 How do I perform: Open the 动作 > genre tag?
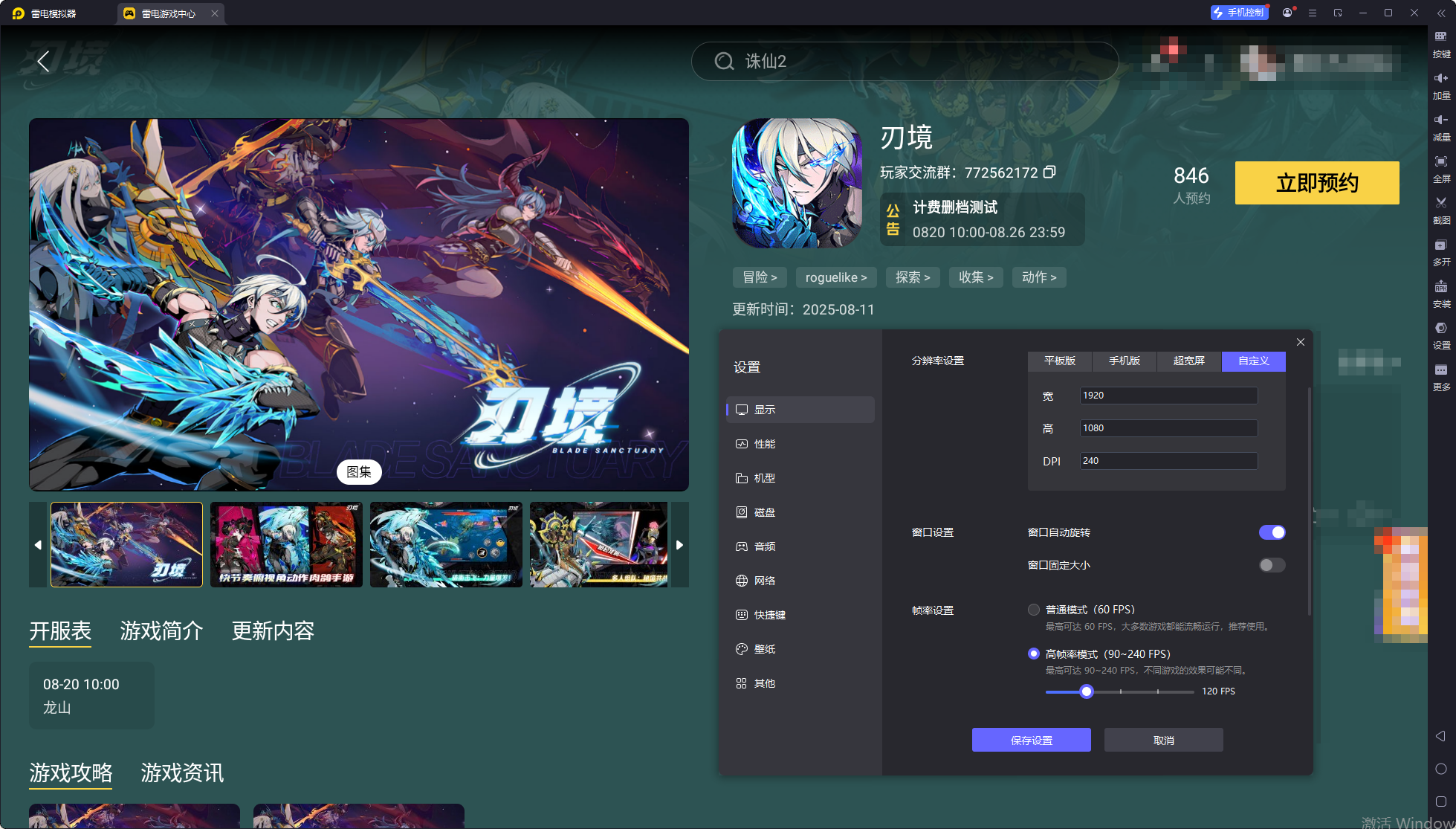1039,277
